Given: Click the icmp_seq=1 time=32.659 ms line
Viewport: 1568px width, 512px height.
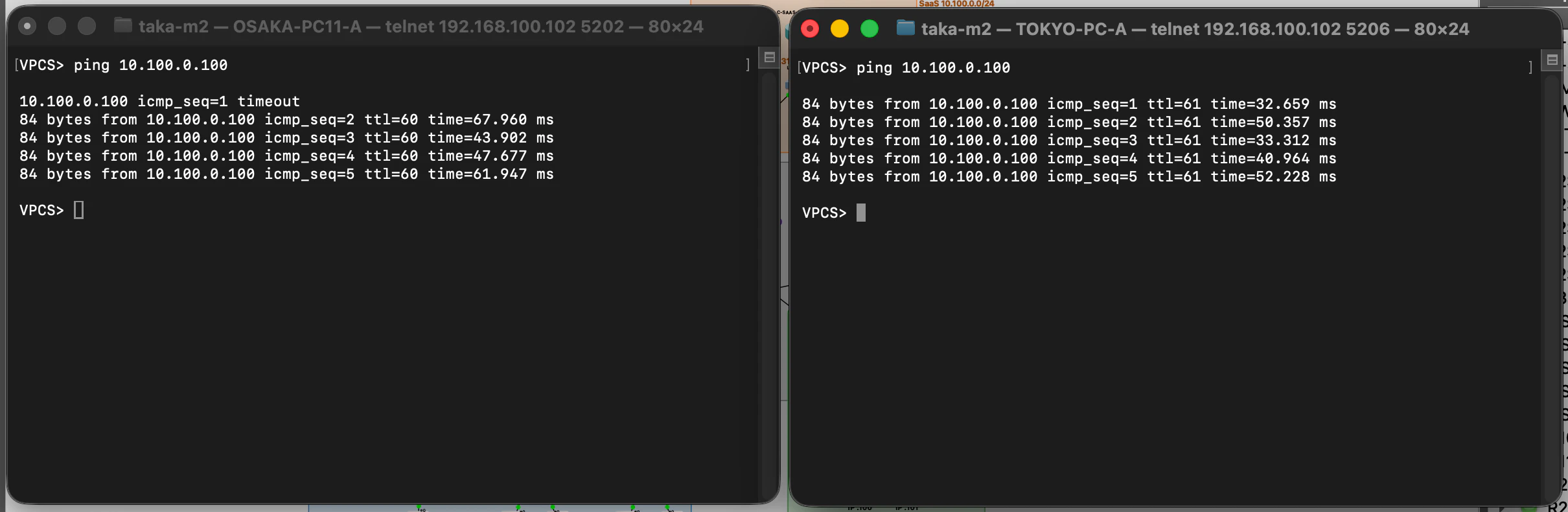Looking at the screenshot, I should click(1069, 104).
